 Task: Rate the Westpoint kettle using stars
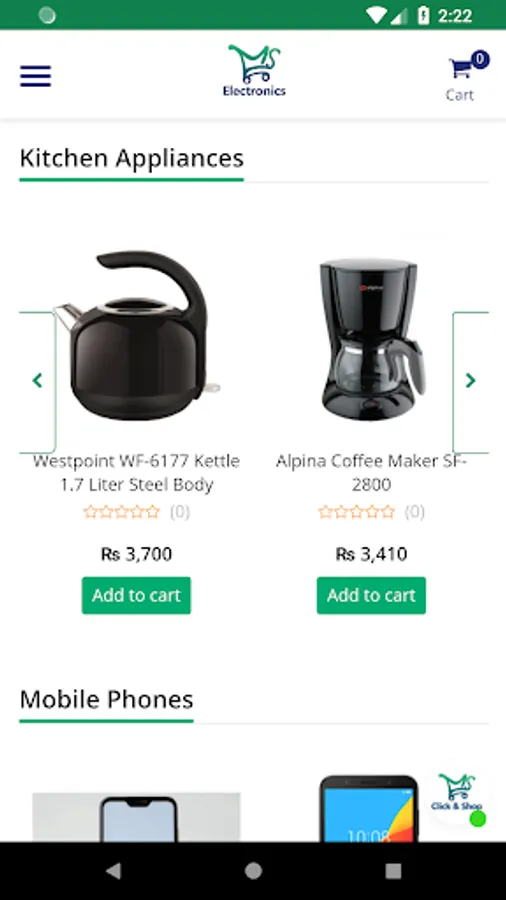pos(122,511)
